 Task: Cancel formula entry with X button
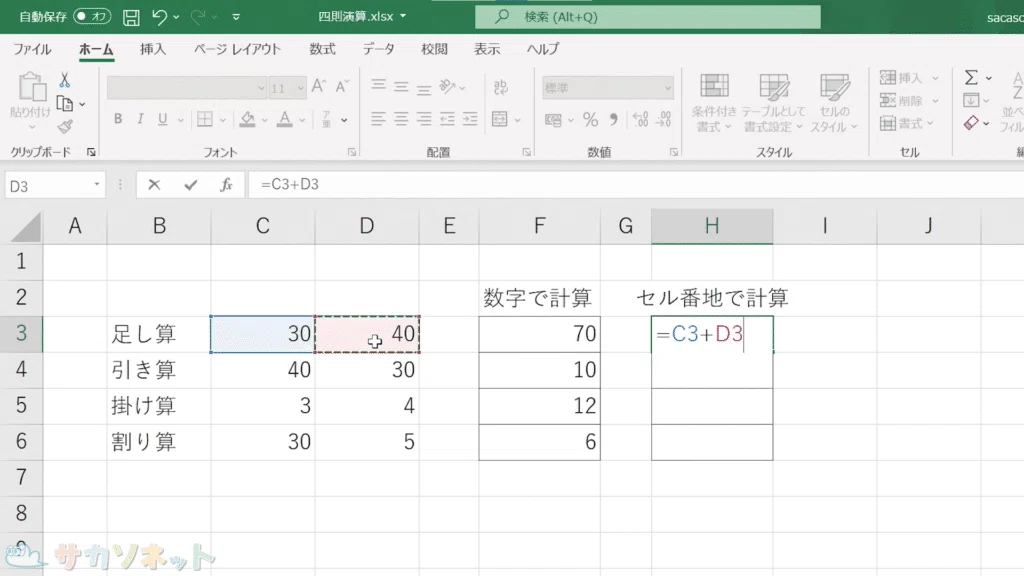tap(154, 185)
